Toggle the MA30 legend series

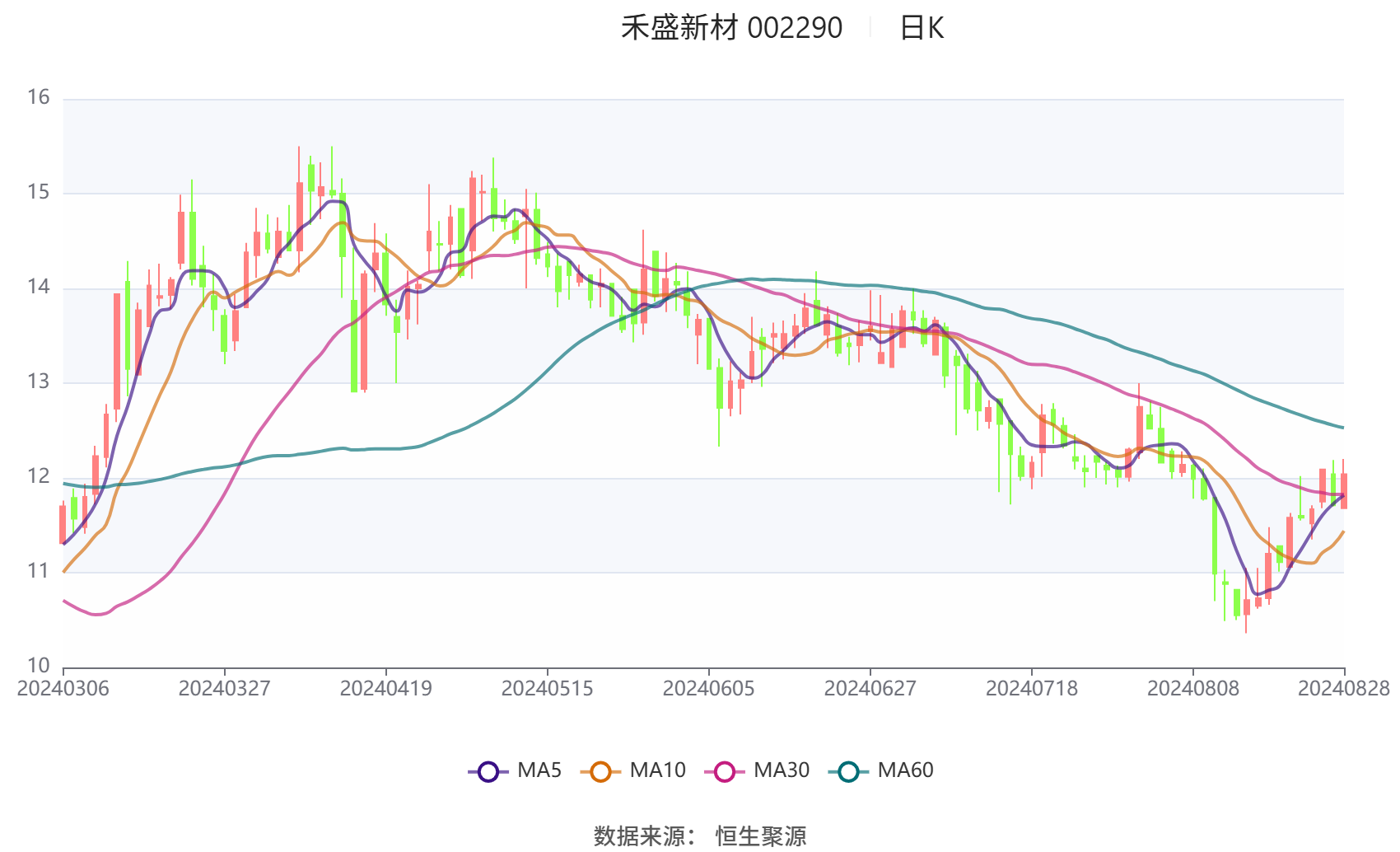coord(757,771)
